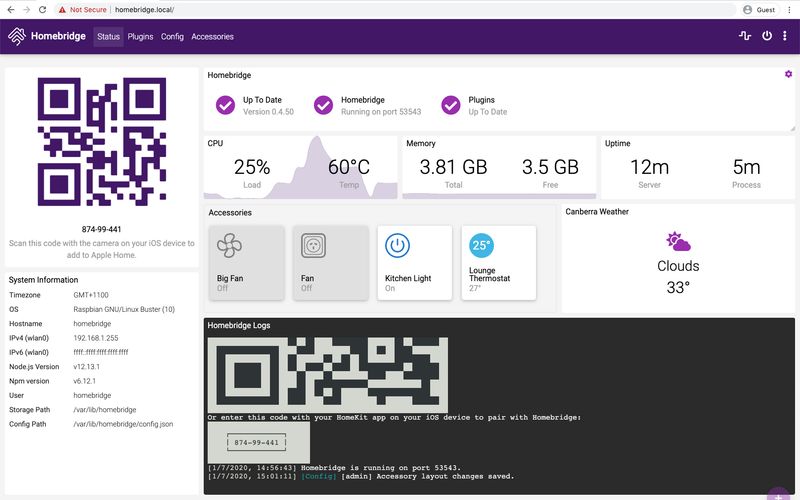Click the Big Fan fan icon

[229, 245]
